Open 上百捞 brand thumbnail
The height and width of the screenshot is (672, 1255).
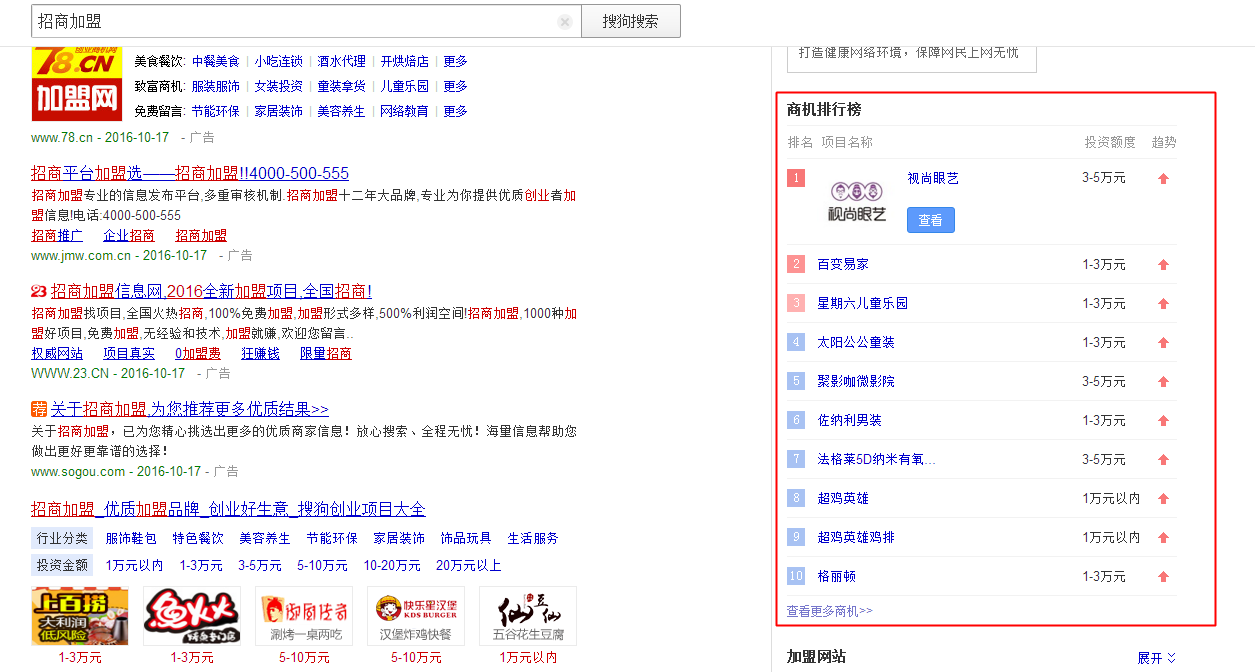(80, 616)
